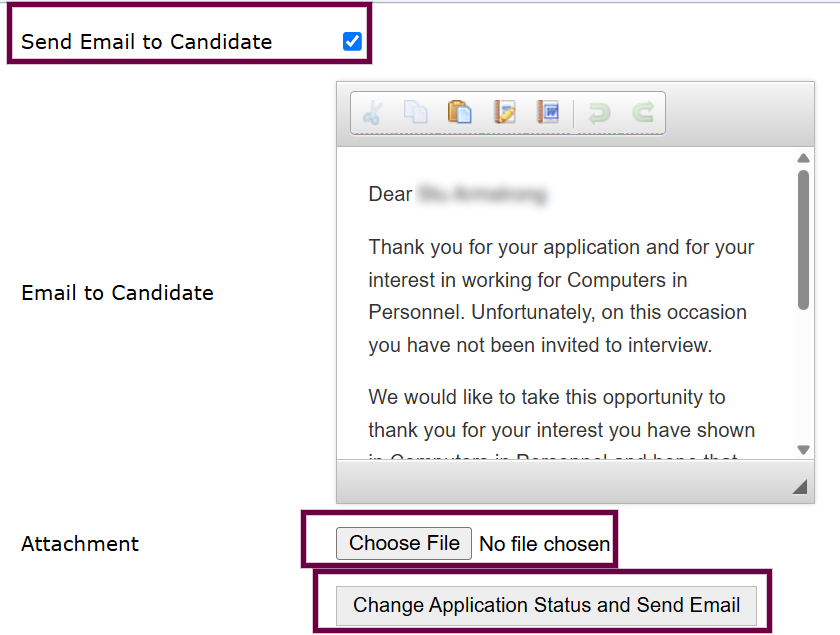Click the email editor scrollbar thumb
The image size is (840, 635).
(x=803, y=240)
